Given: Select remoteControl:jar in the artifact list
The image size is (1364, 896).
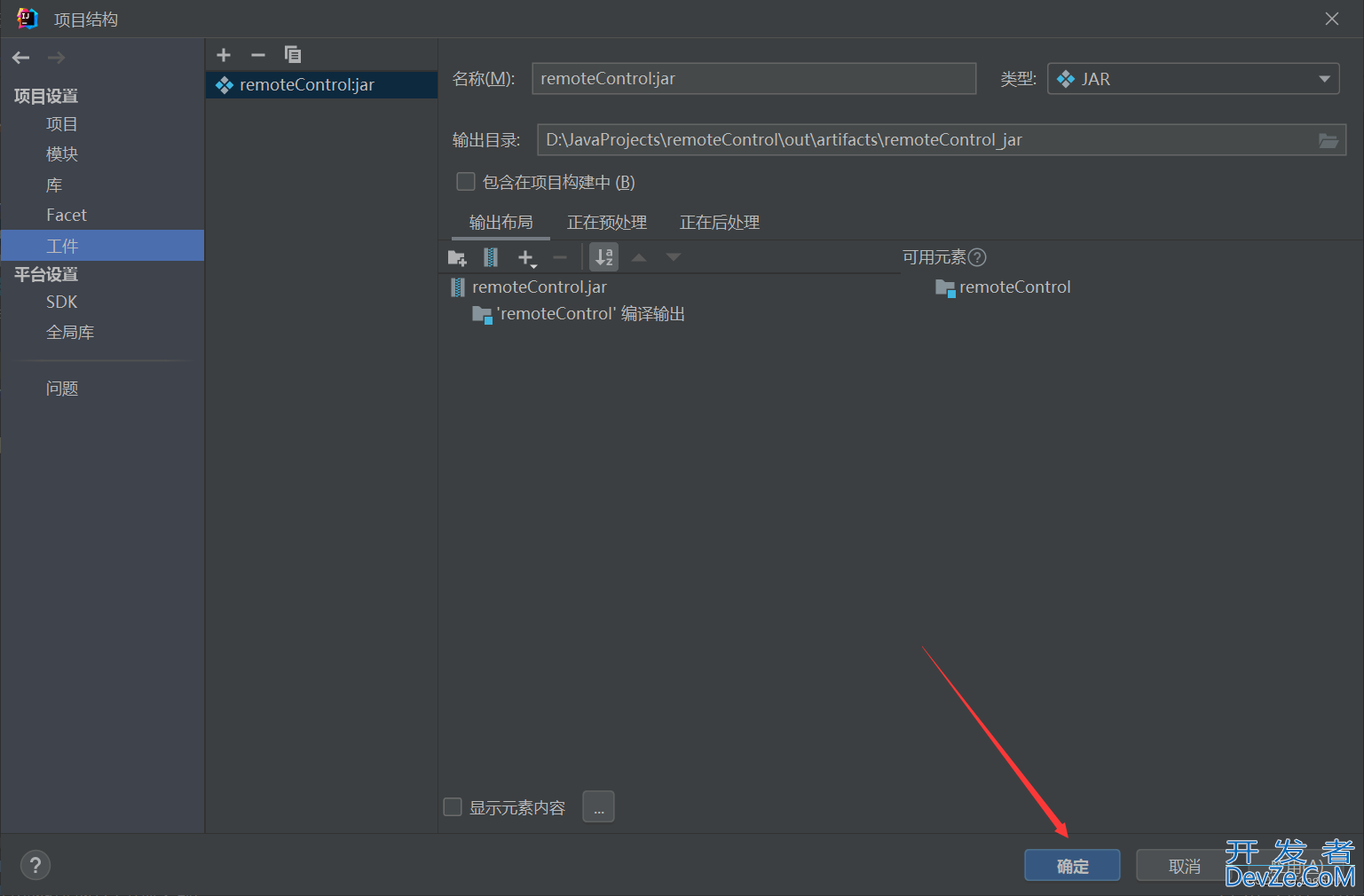Looking at the screenshot, I should click(321, 85).
